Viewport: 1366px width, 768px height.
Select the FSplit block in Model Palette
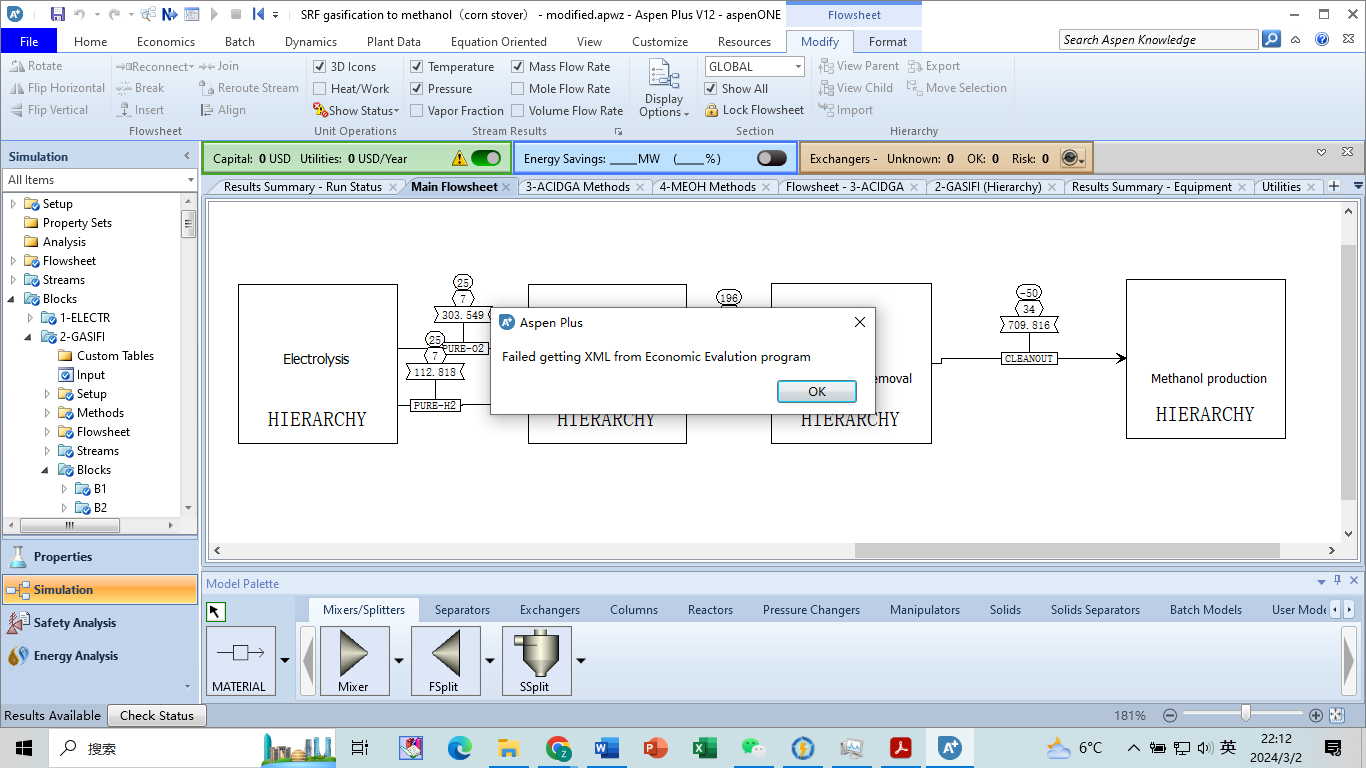[x=446, y=660]
